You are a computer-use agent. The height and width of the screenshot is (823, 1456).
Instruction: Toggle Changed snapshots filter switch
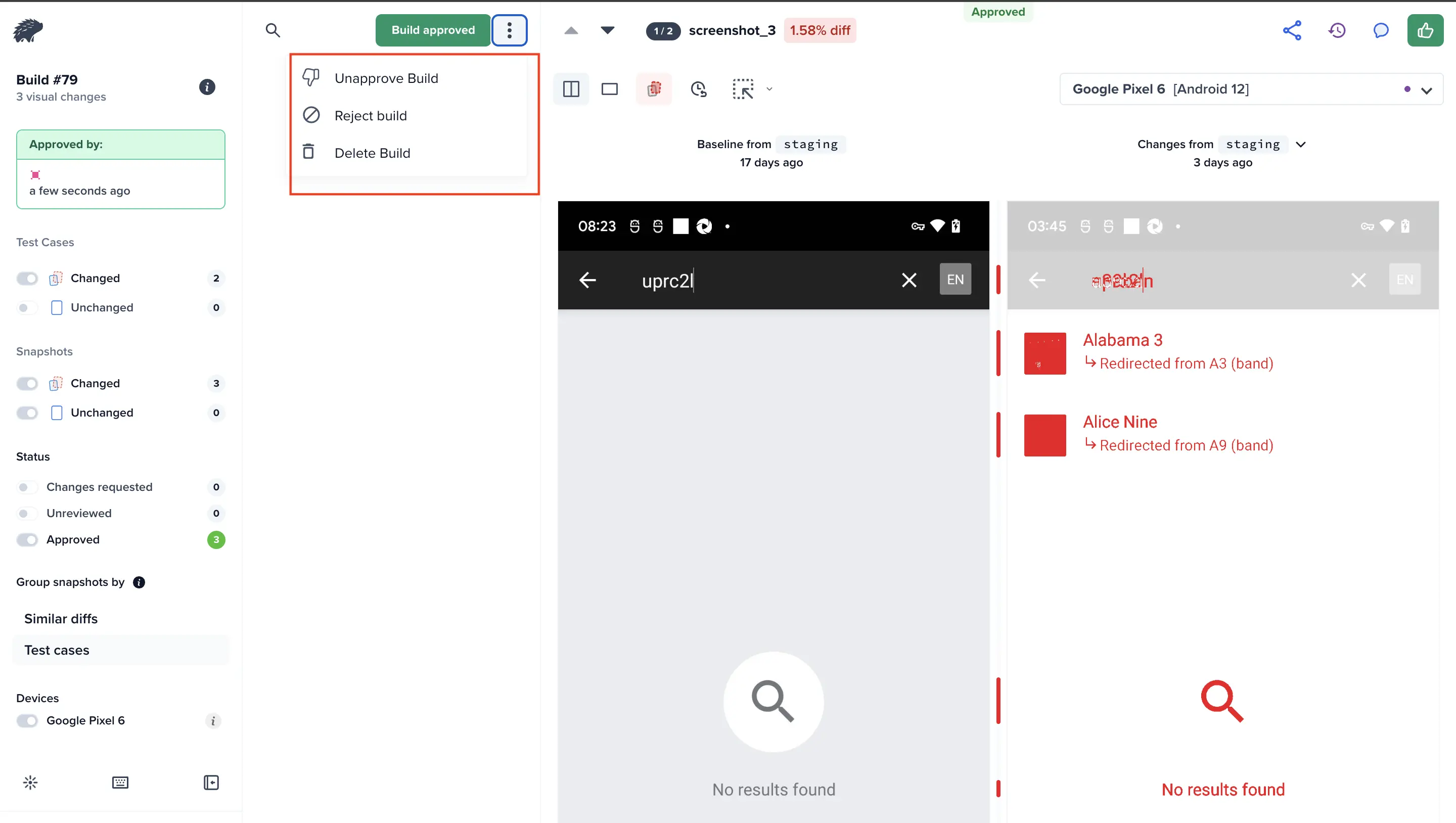(x=27, y=384)
